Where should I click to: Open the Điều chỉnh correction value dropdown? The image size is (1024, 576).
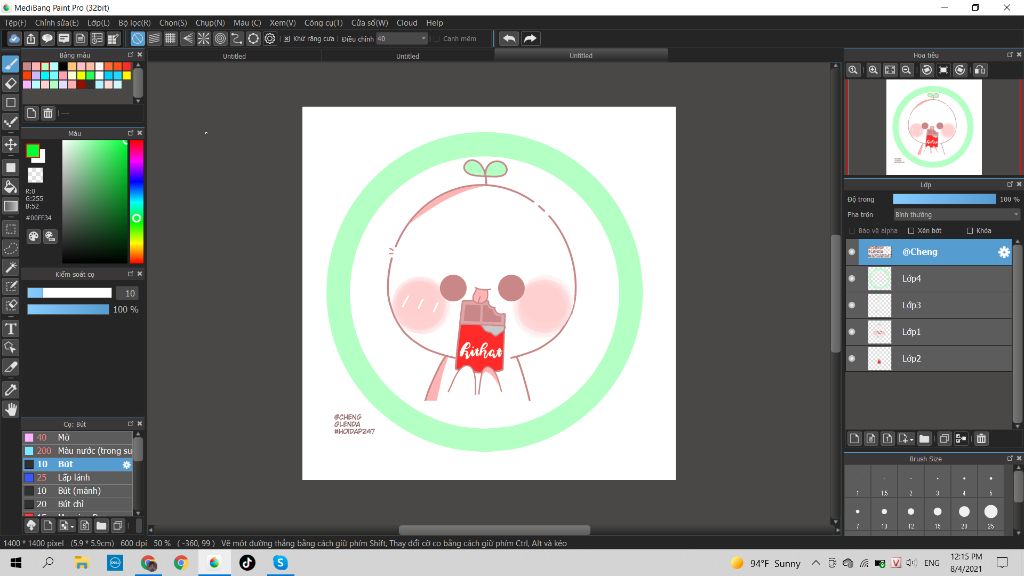[402, 39]
